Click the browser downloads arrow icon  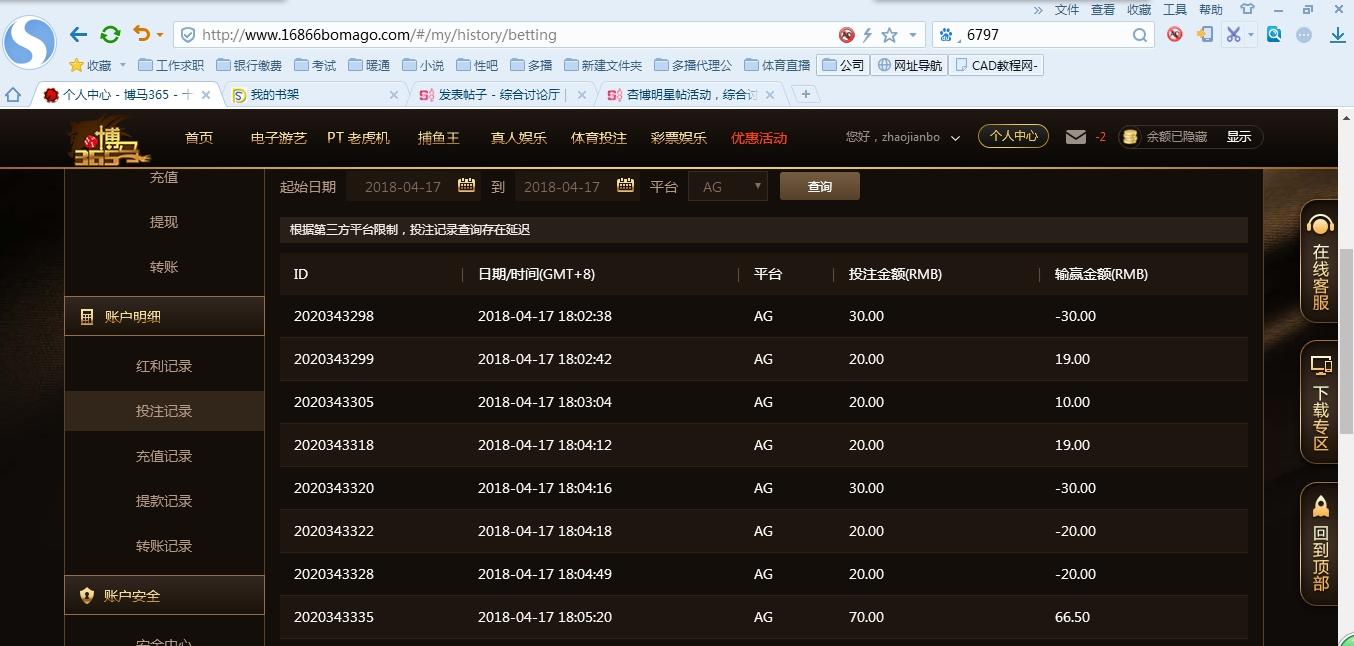pyautogui.click(x=1337, y=35)
